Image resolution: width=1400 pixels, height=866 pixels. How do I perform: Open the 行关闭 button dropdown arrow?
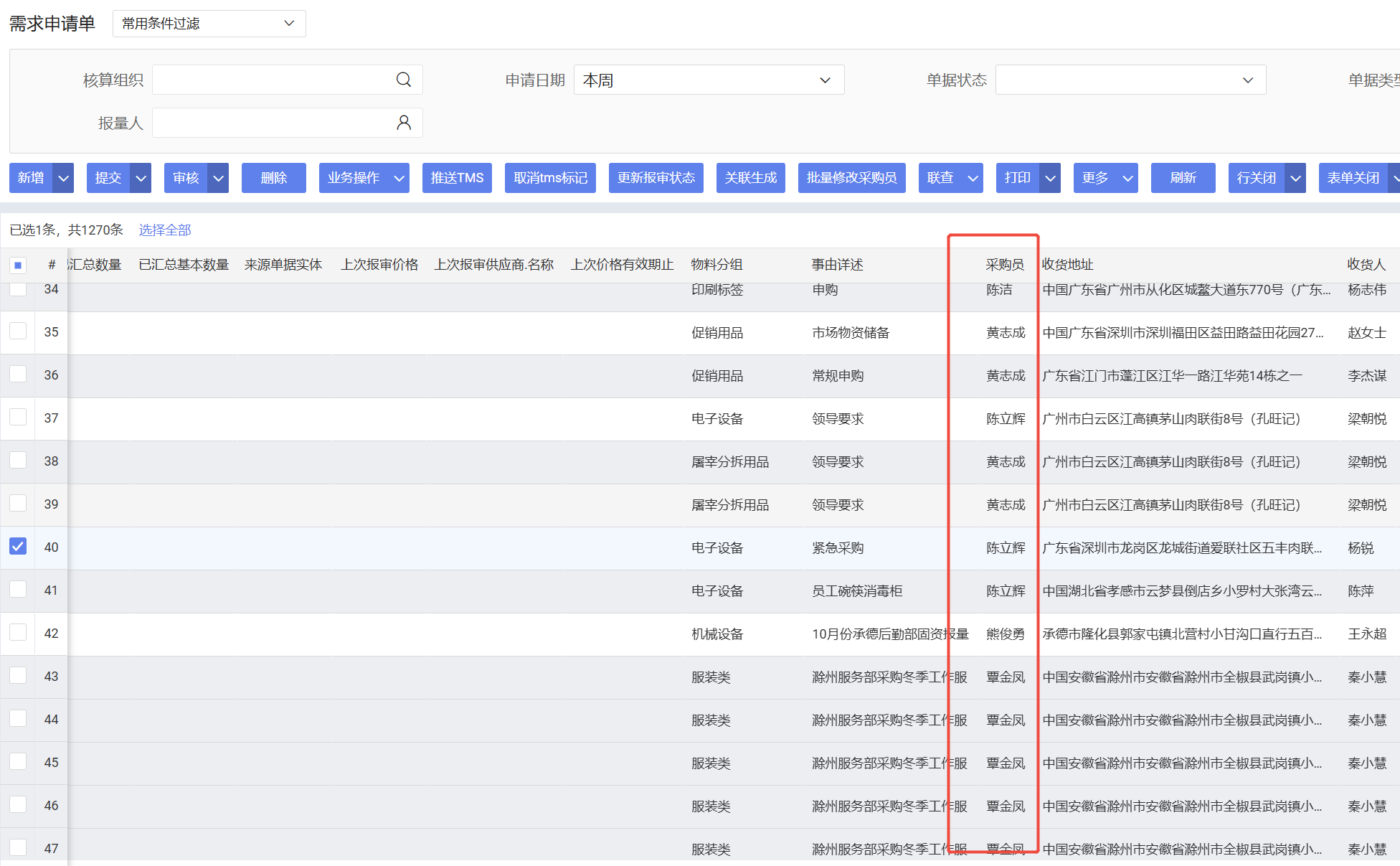(x=1295, y=178)
